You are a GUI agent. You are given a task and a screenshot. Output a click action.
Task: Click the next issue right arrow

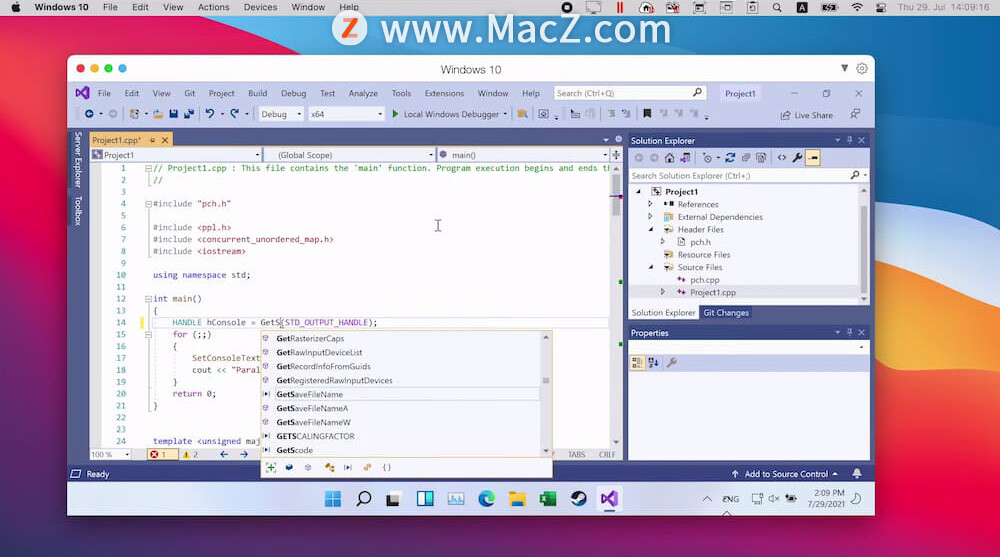coord(244,454)
